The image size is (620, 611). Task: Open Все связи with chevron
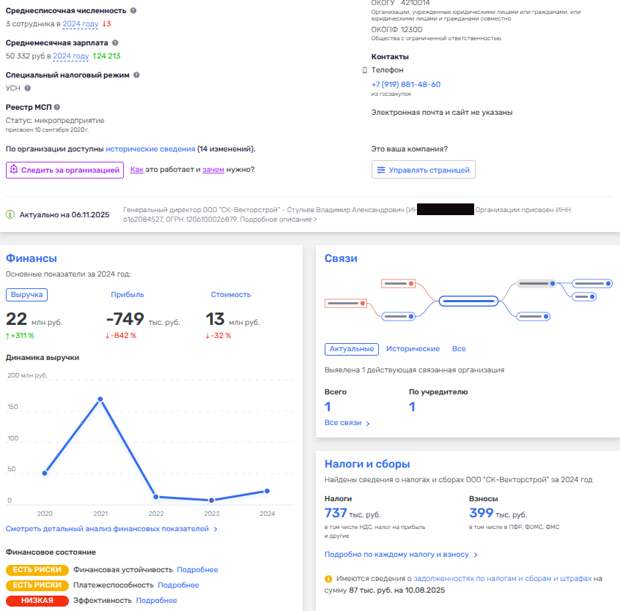pos(347,424)
